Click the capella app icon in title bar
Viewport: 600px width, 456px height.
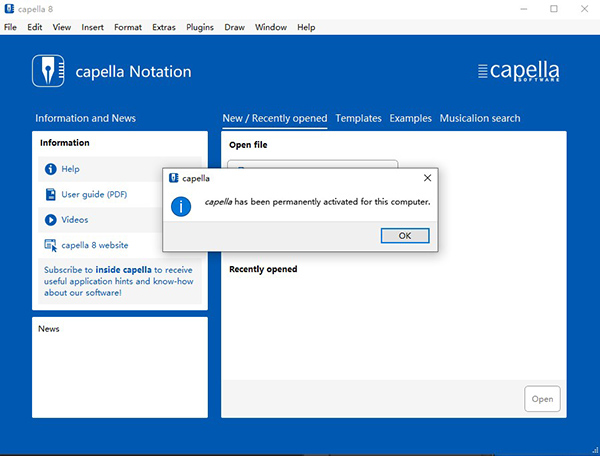pos(9,8)
